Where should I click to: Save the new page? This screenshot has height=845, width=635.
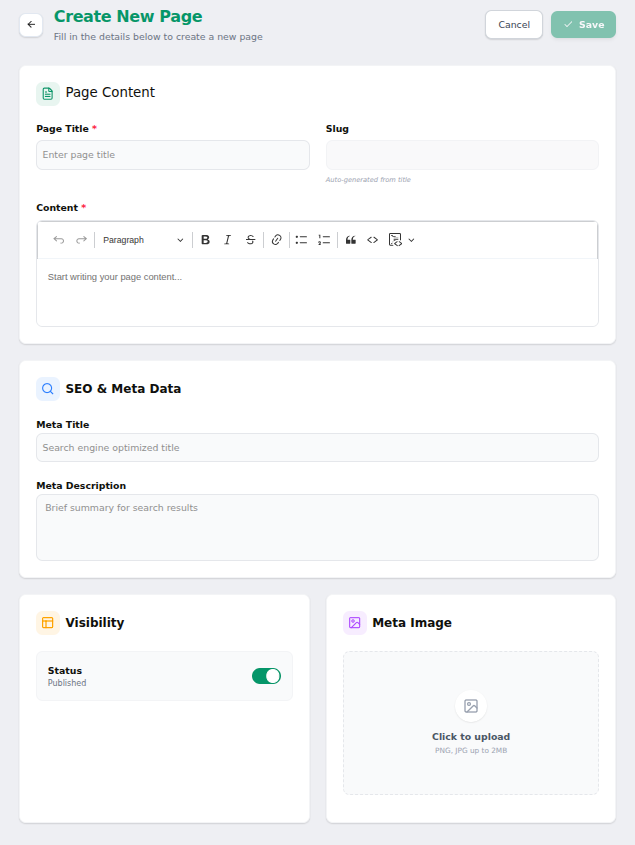[583, 25]
